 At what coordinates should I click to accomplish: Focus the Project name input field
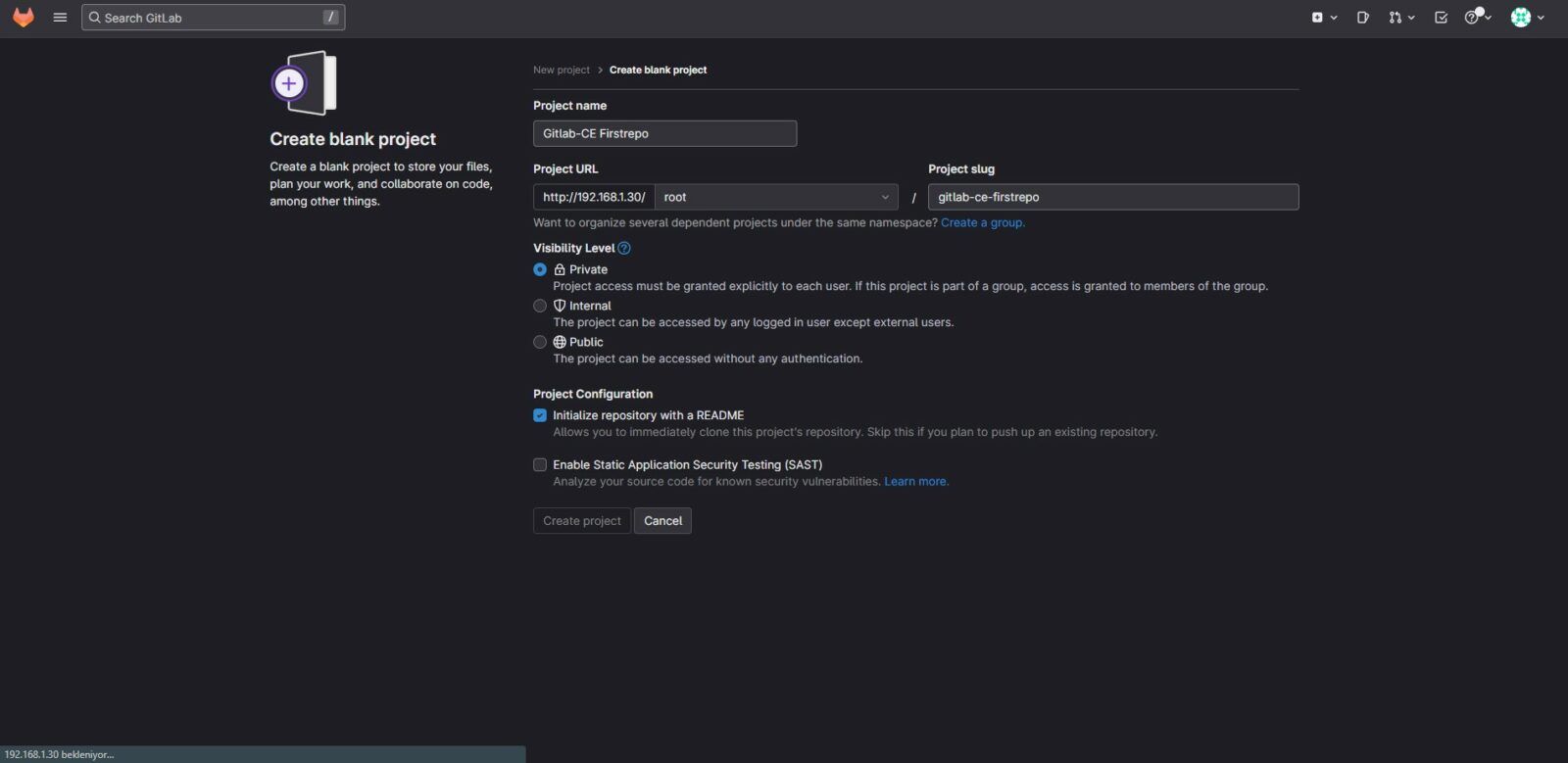664,133
